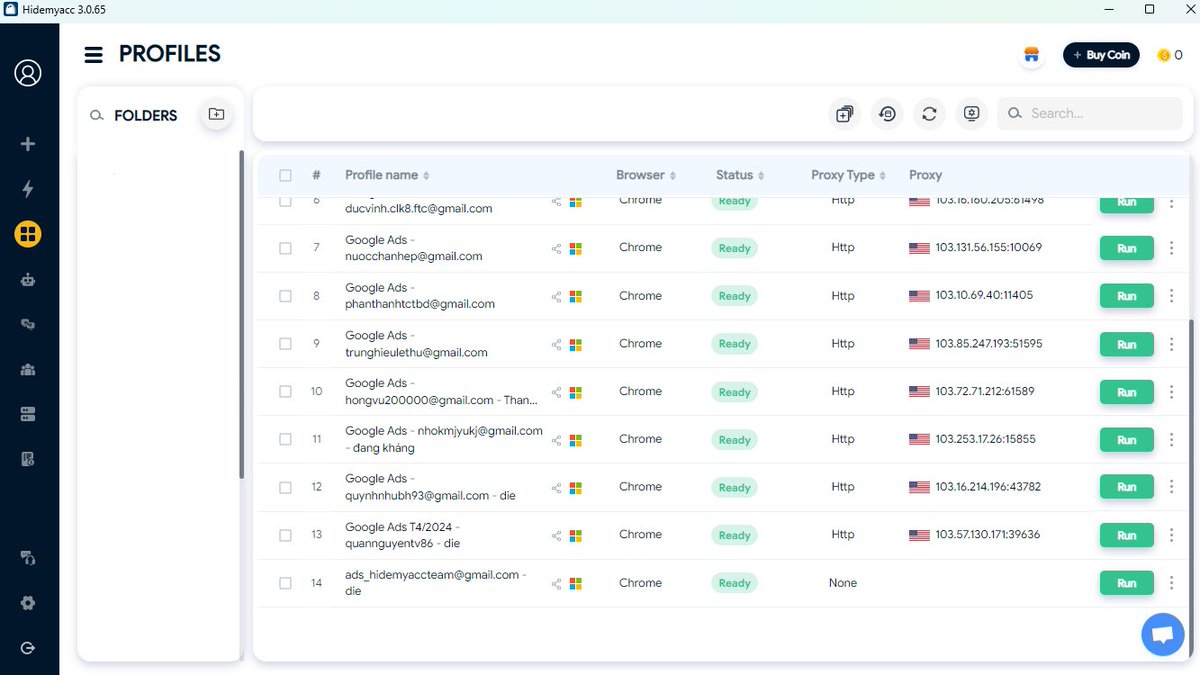Sort by Profile name column header
Viewport: 1200px width, 675px height.
(x=387, y=175)
